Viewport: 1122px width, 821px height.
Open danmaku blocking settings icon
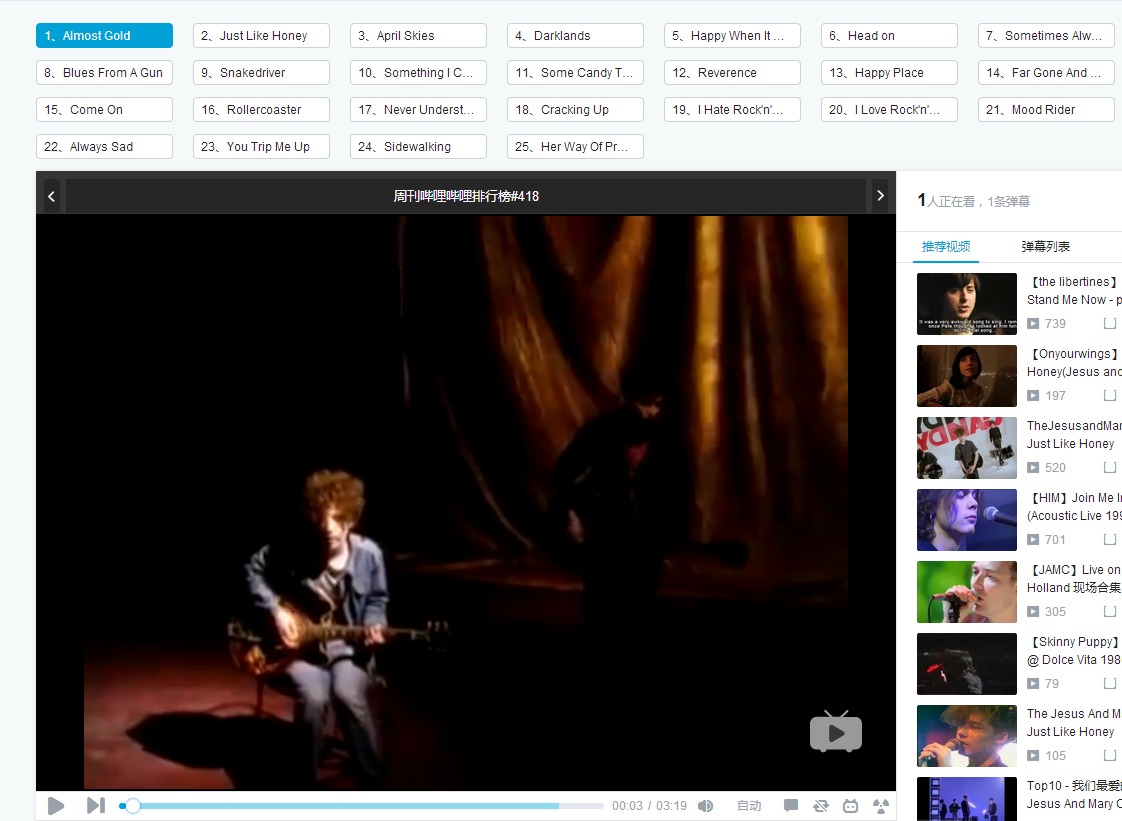coord(880,805)
